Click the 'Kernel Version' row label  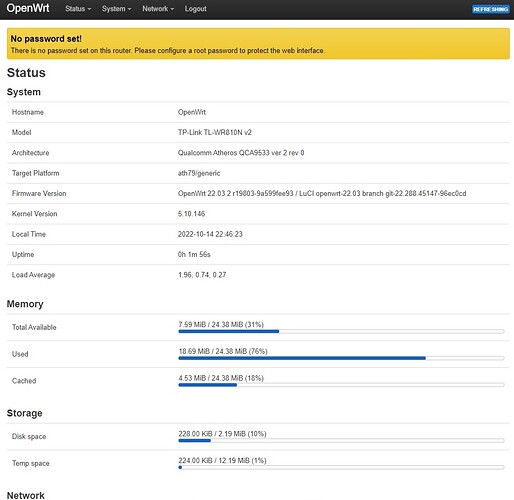click(x=35, y=214)
